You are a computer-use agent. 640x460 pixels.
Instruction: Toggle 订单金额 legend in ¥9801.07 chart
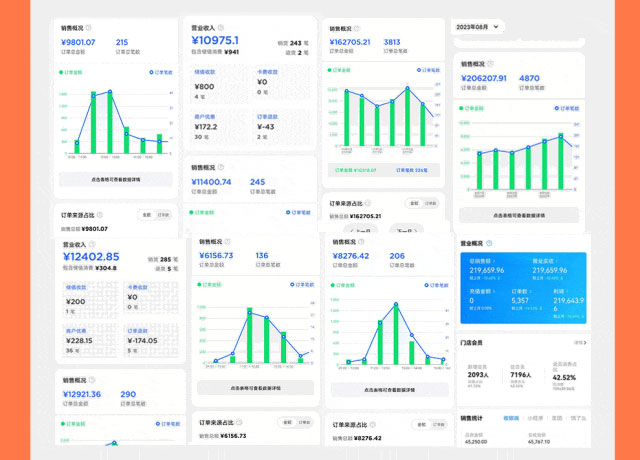coord(74,72)
